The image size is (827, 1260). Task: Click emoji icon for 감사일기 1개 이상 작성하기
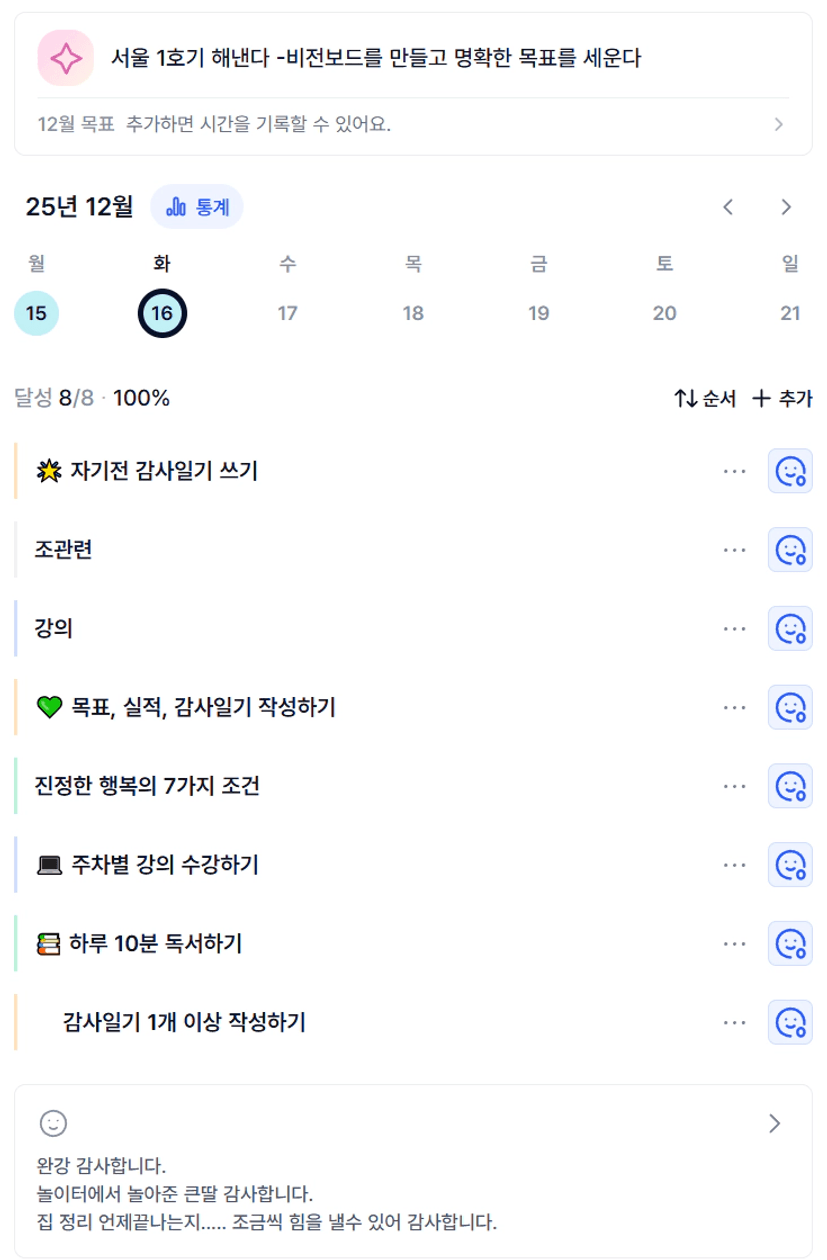[x=790, y=1022]
